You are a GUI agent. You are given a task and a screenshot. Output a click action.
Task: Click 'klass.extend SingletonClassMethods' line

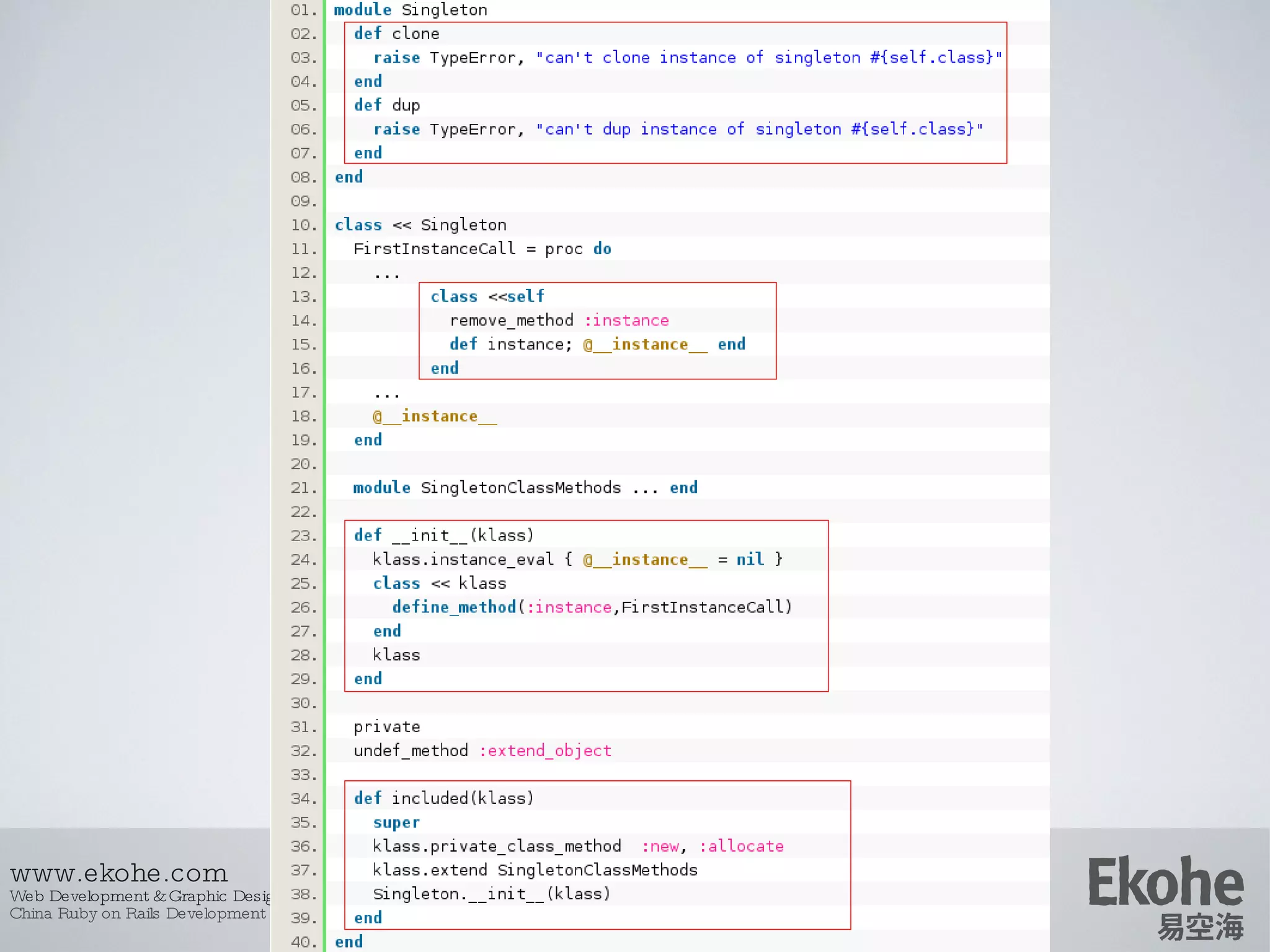pos(535,870)
